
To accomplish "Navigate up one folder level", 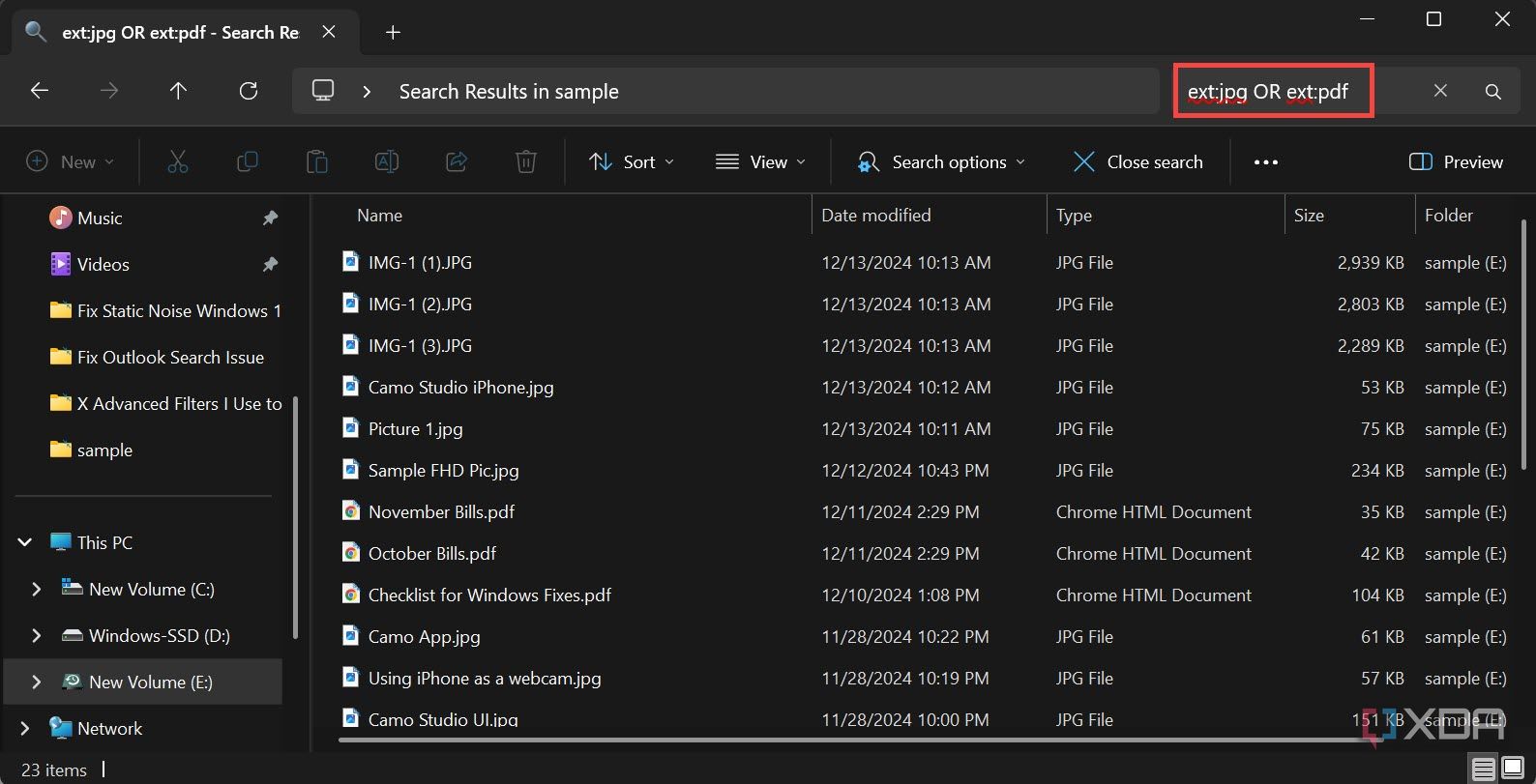I will [178, 91].
